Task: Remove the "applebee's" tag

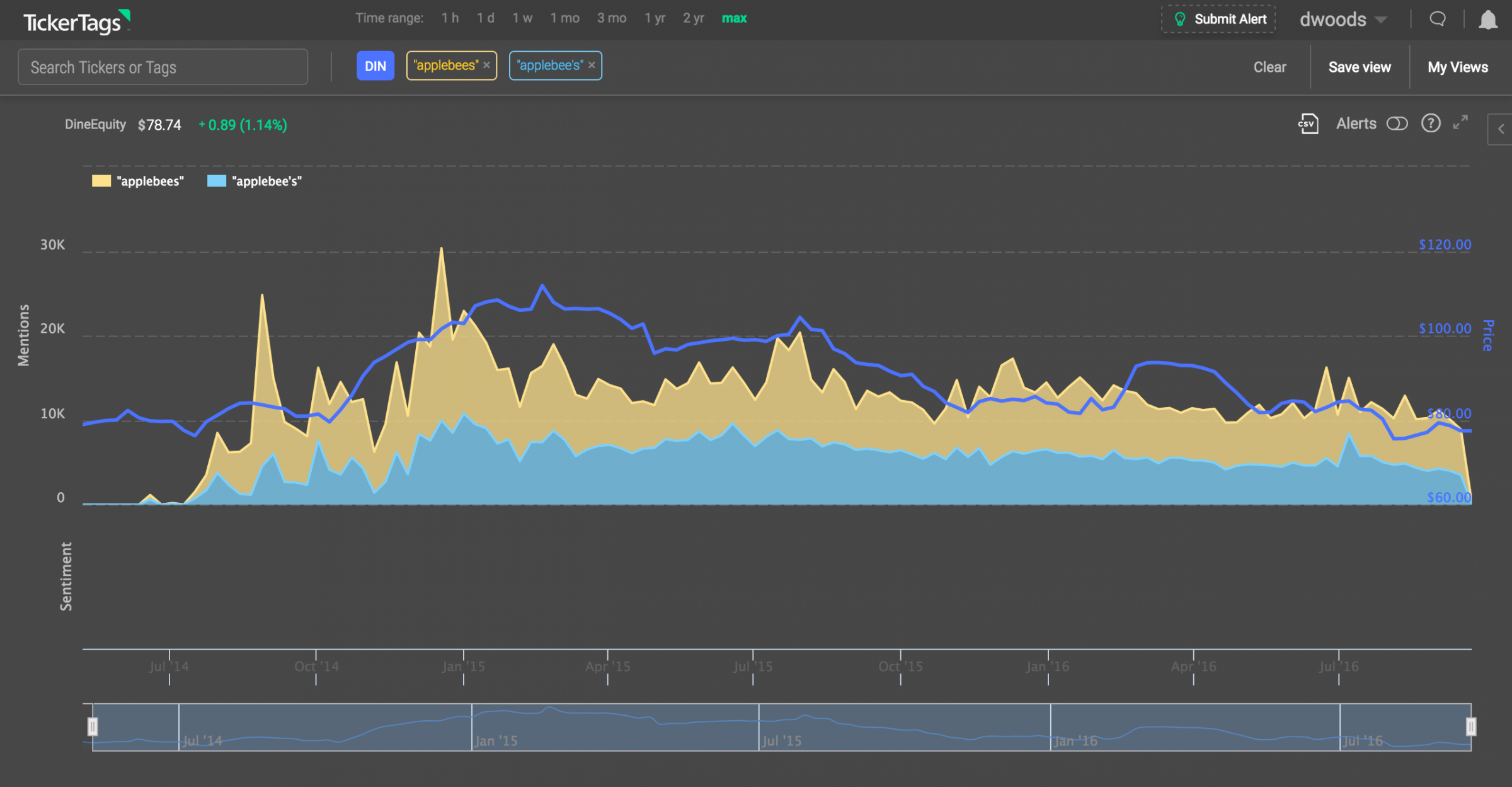Action: 592,65
